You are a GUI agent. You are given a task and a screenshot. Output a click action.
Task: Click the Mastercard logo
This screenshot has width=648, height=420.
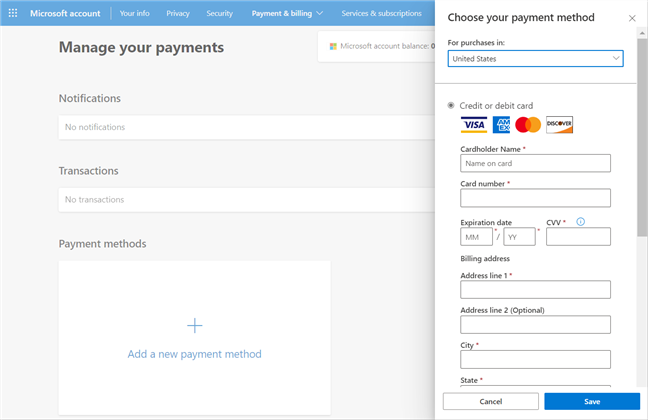pyautogui.click(x=528, y=124)
